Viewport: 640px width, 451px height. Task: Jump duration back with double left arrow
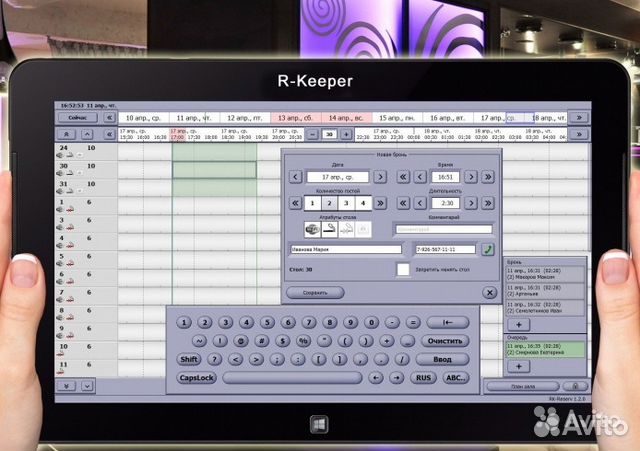pyautogui.click(x=403, y=203)
